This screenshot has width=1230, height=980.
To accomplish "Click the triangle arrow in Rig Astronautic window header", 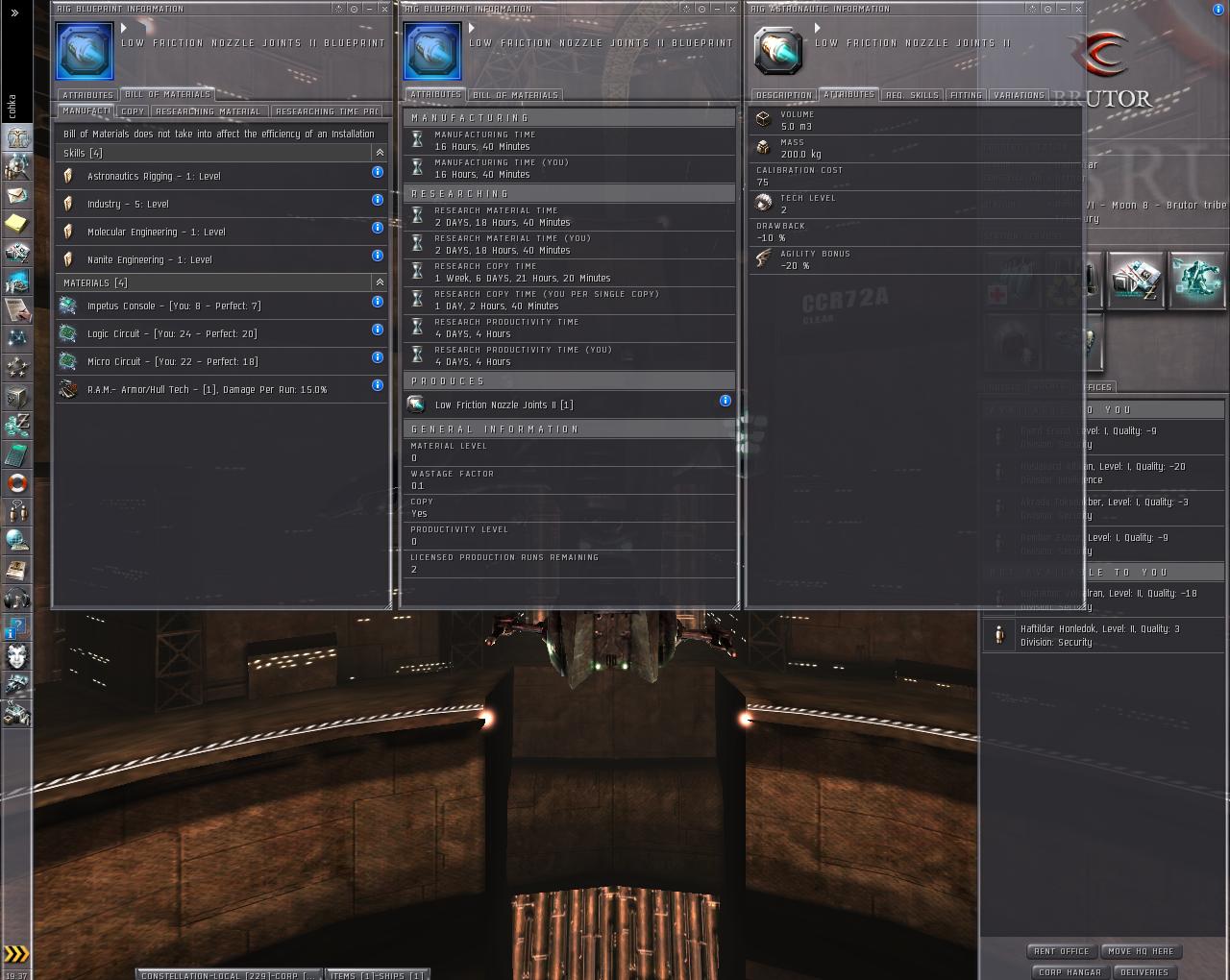I will (818, 29).
